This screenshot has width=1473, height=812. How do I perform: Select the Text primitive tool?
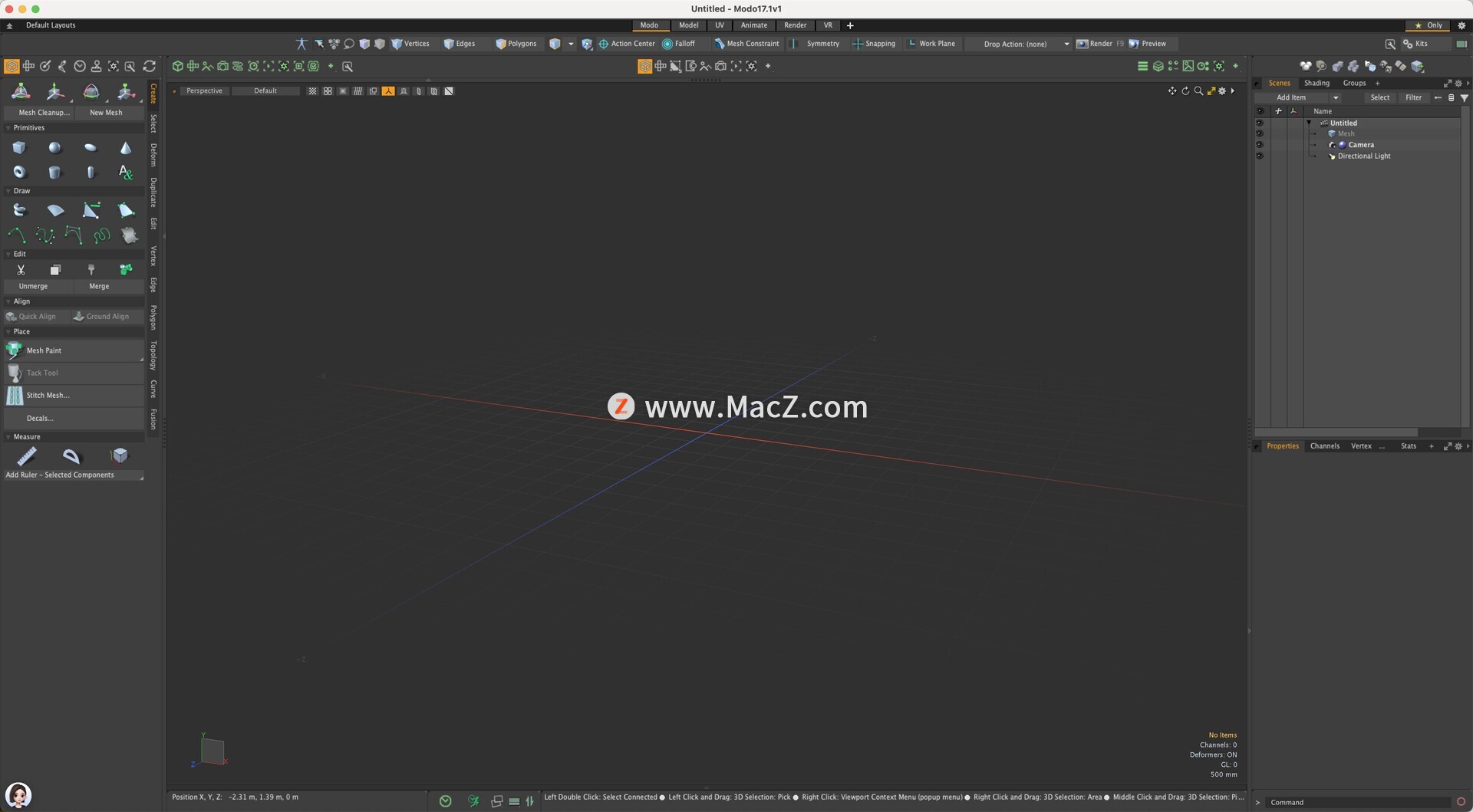[x=126, y=172]
